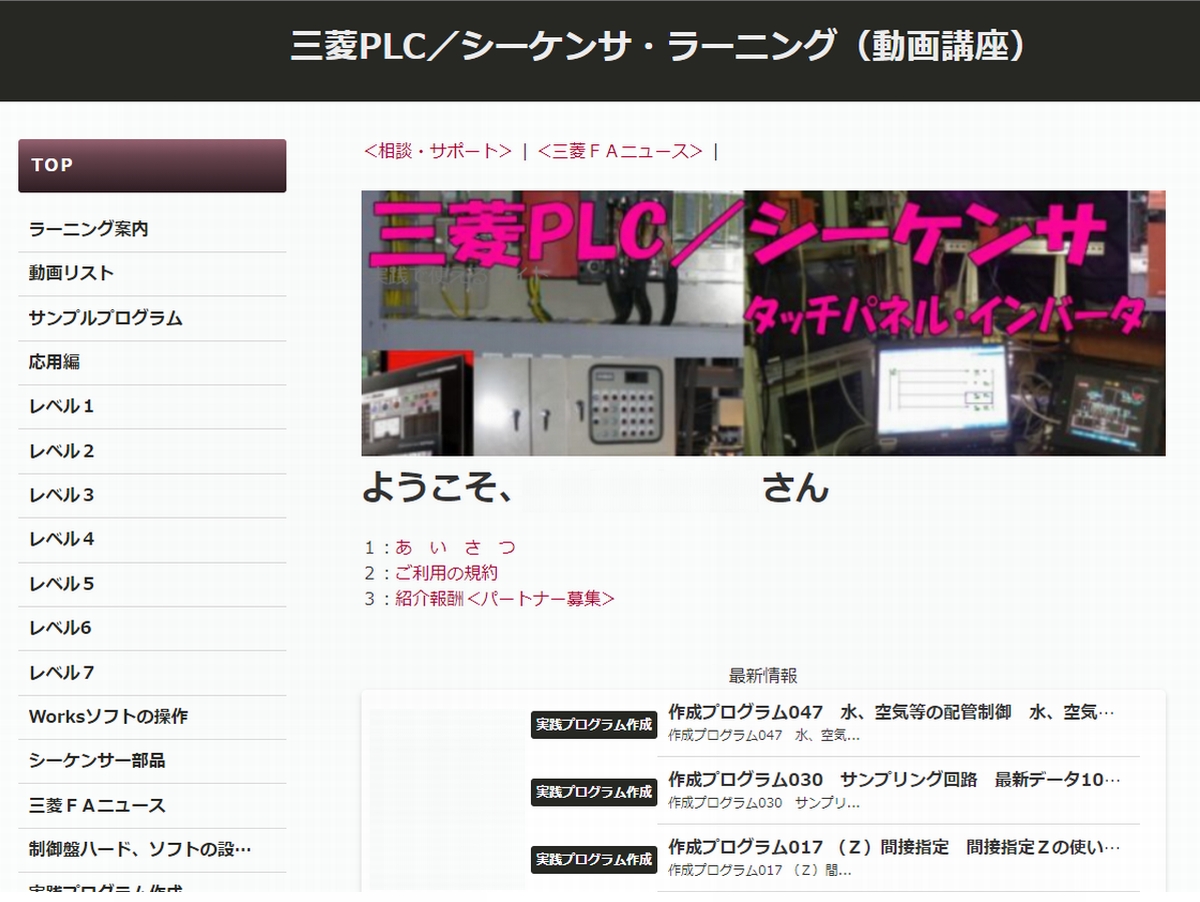Screen dimensions: 1200x902
Task: Click excerpt text 作成プログラム047 水、空気…
Action: (764, 735)
